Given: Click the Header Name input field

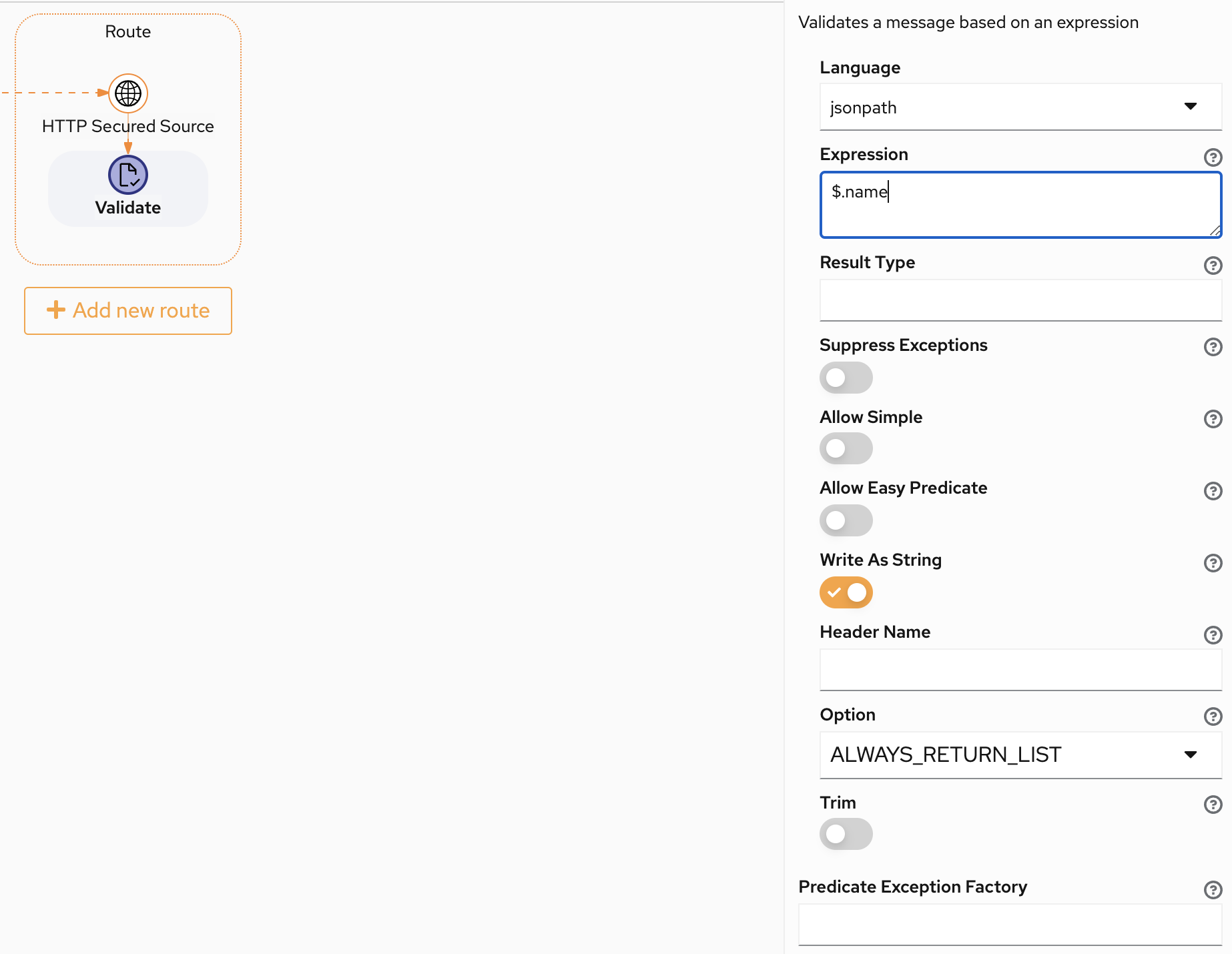Looking at the screenshot, I should click(1020, 670).
